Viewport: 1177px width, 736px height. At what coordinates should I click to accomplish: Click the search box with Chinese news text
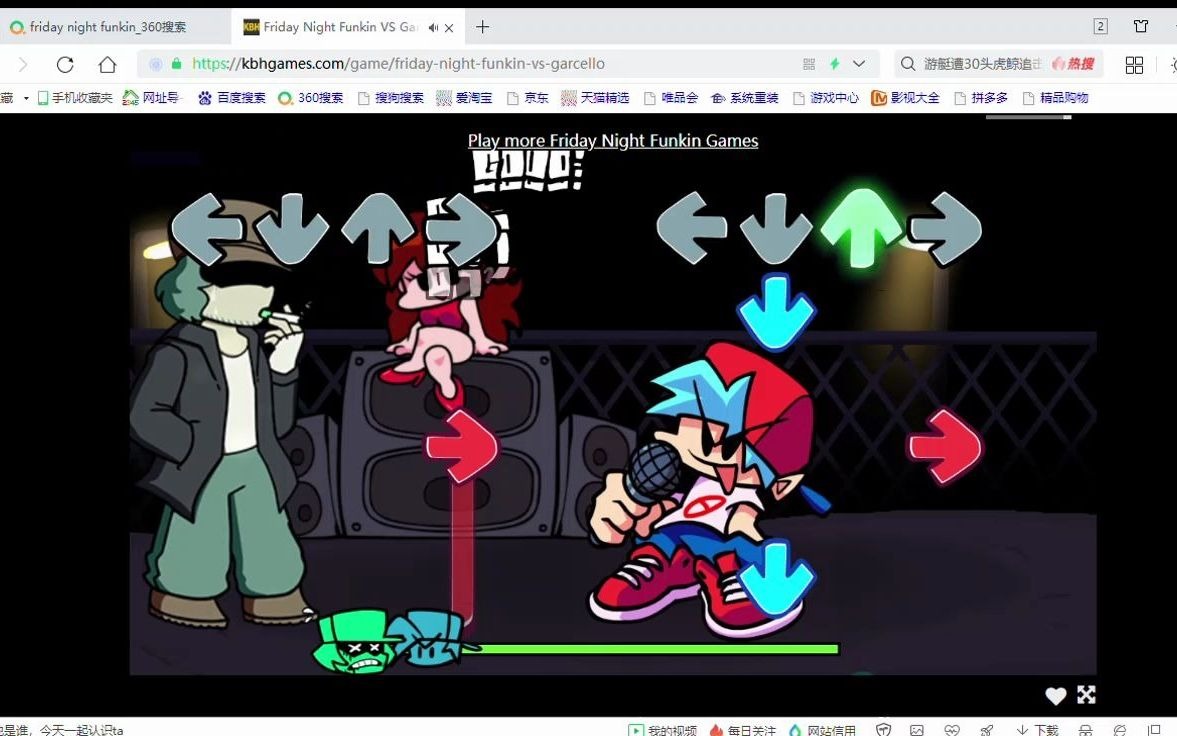983,64
